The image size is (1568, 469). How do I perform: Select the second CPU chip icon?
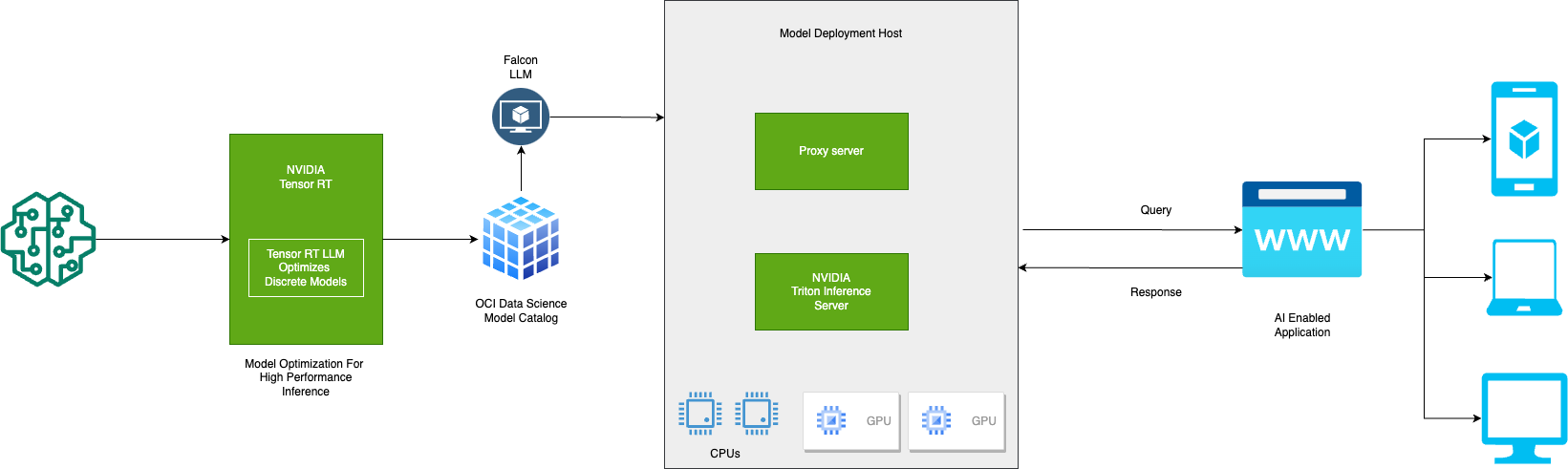[x=757, y=414]
